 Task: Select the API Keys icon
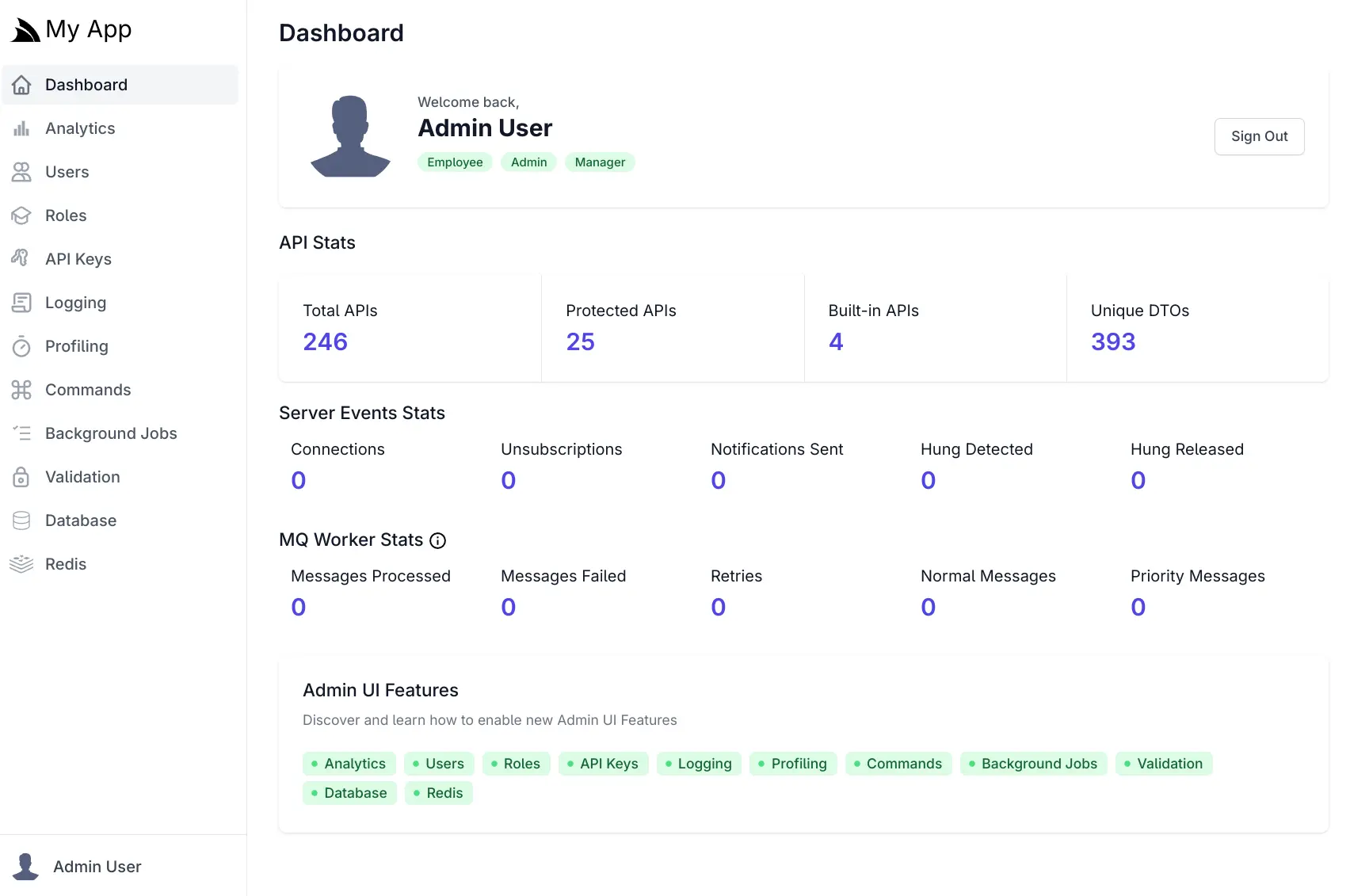tap(21, 258)
